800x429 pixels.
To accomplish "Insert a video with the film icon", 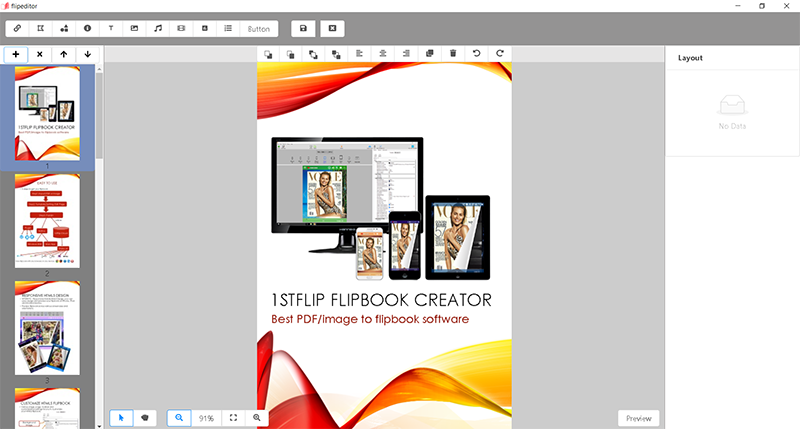I will point(181,29).
